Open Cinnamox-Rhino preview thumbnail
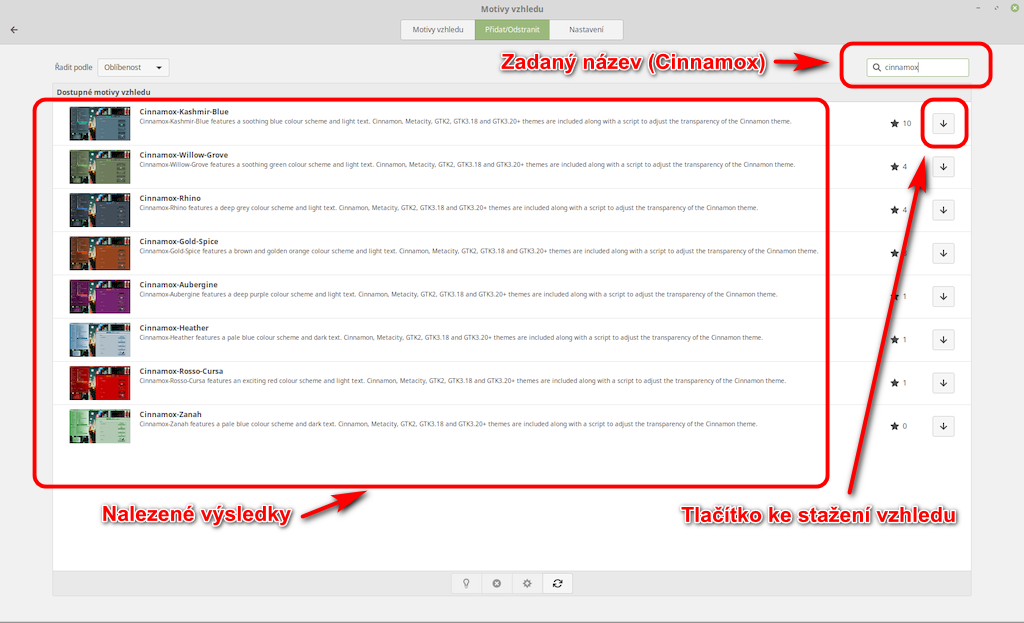 [x=100, y=210]
